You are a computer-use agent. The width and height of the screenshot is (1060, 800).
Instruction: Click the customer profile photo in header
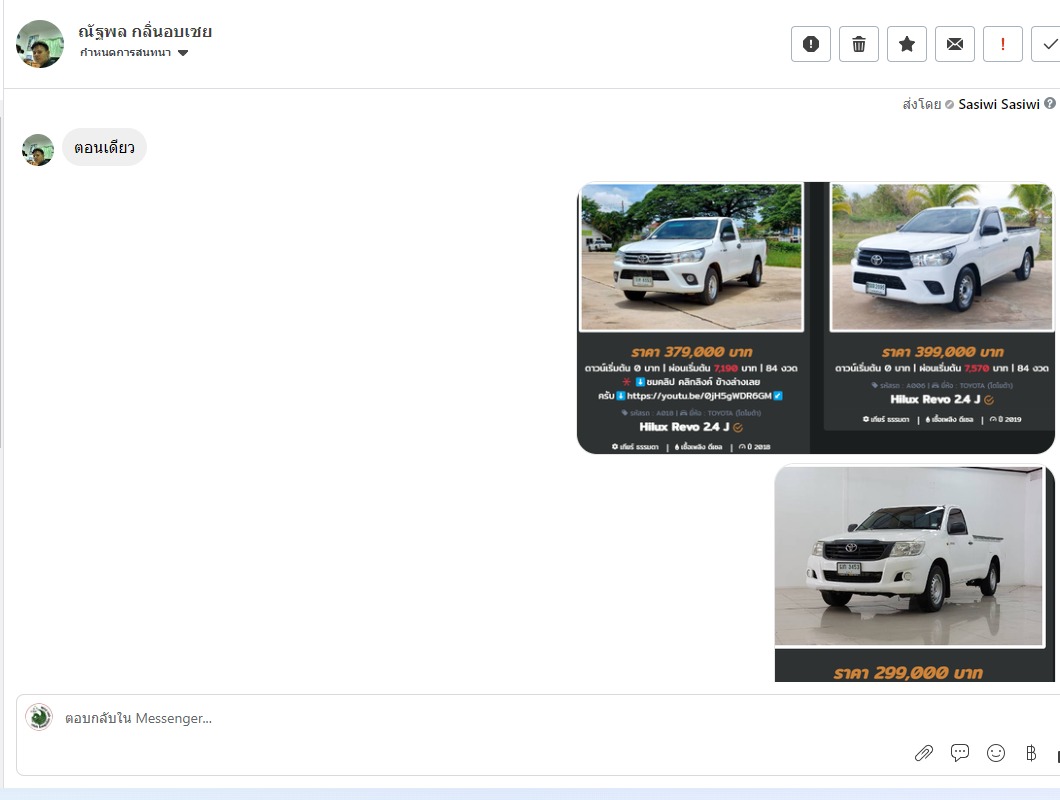coord(40,44)
